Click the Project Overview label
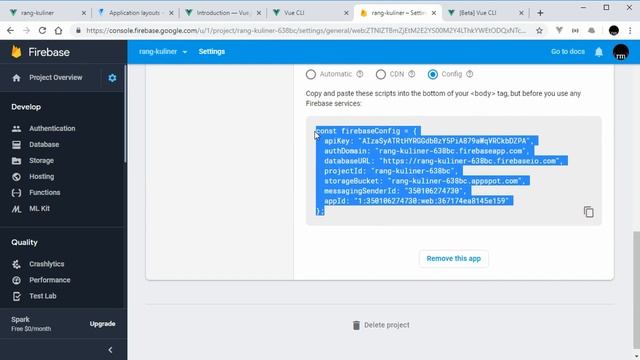 point(56,78)
